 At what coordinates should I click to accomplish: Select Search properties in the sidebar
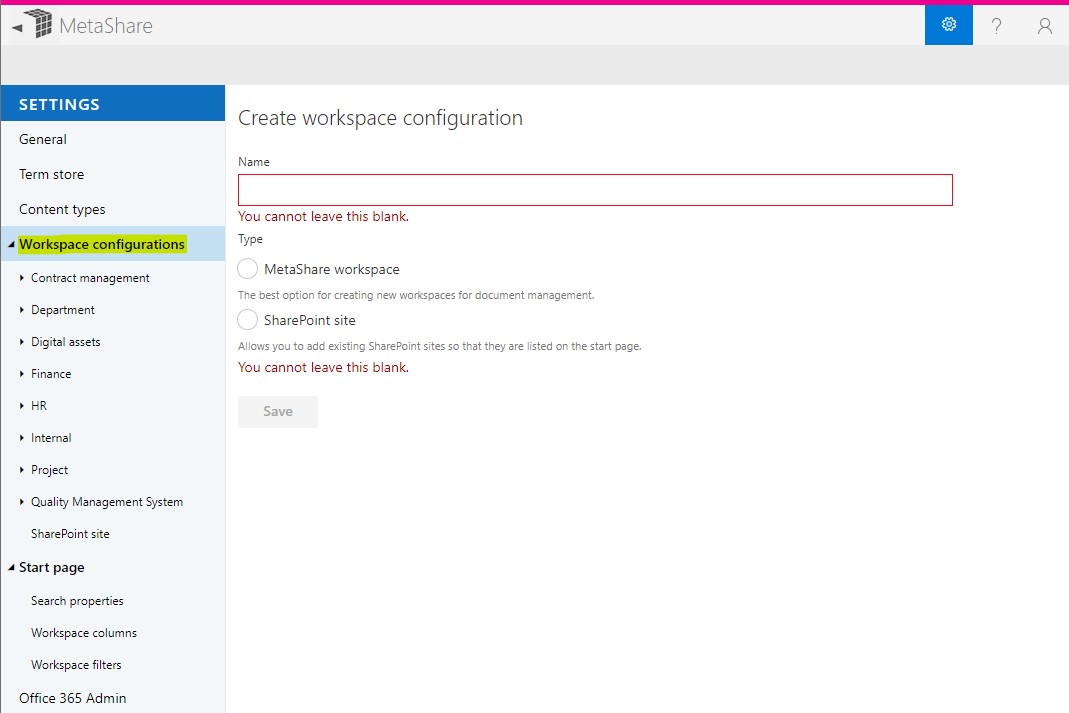77,601
